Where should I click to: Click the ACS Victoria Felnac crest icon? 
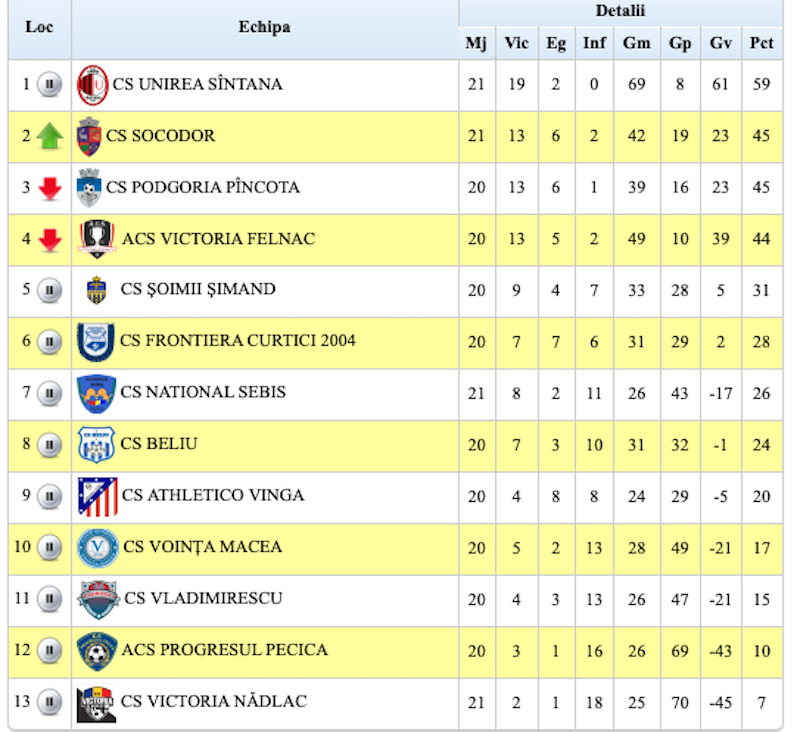pyautogui.click(x=97, y=240)
